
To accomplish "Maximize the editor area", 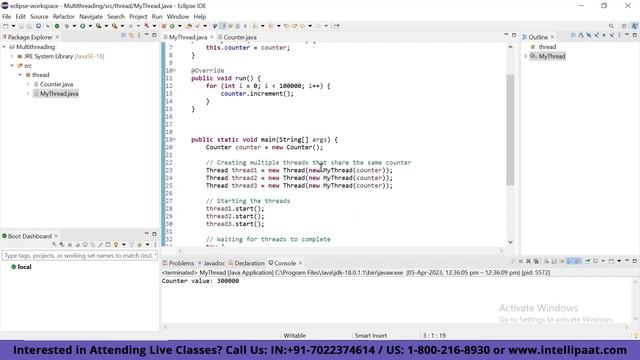I will [x=514, y=35].
